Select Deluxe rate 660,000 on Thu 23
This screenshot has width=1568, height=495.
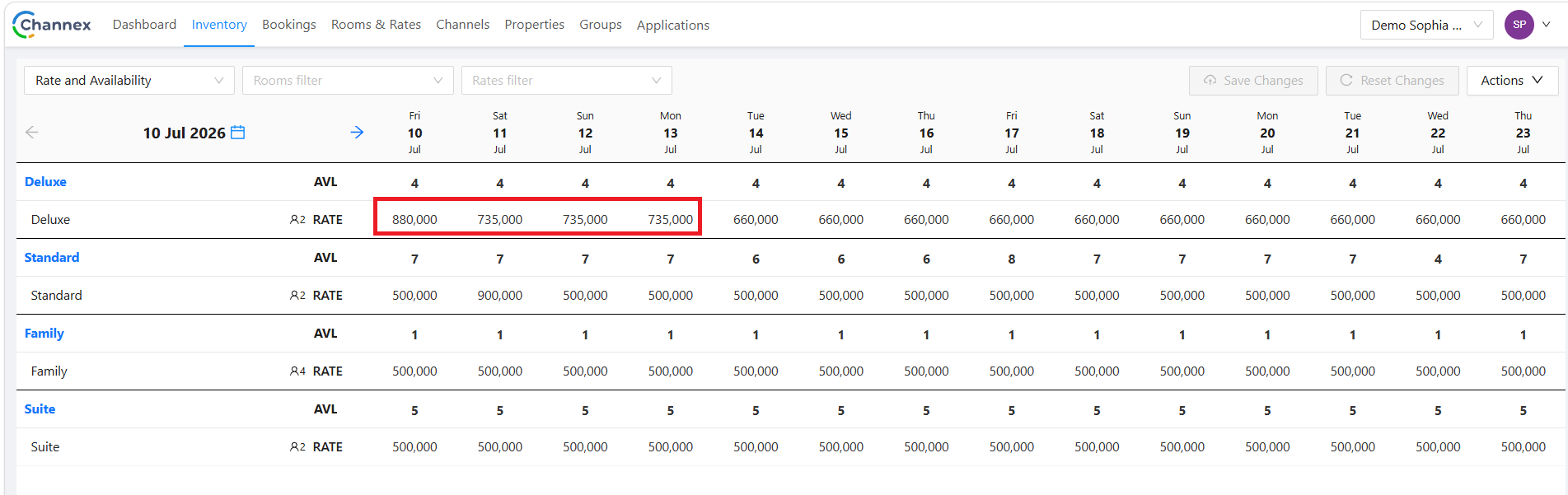point(1524,220)
